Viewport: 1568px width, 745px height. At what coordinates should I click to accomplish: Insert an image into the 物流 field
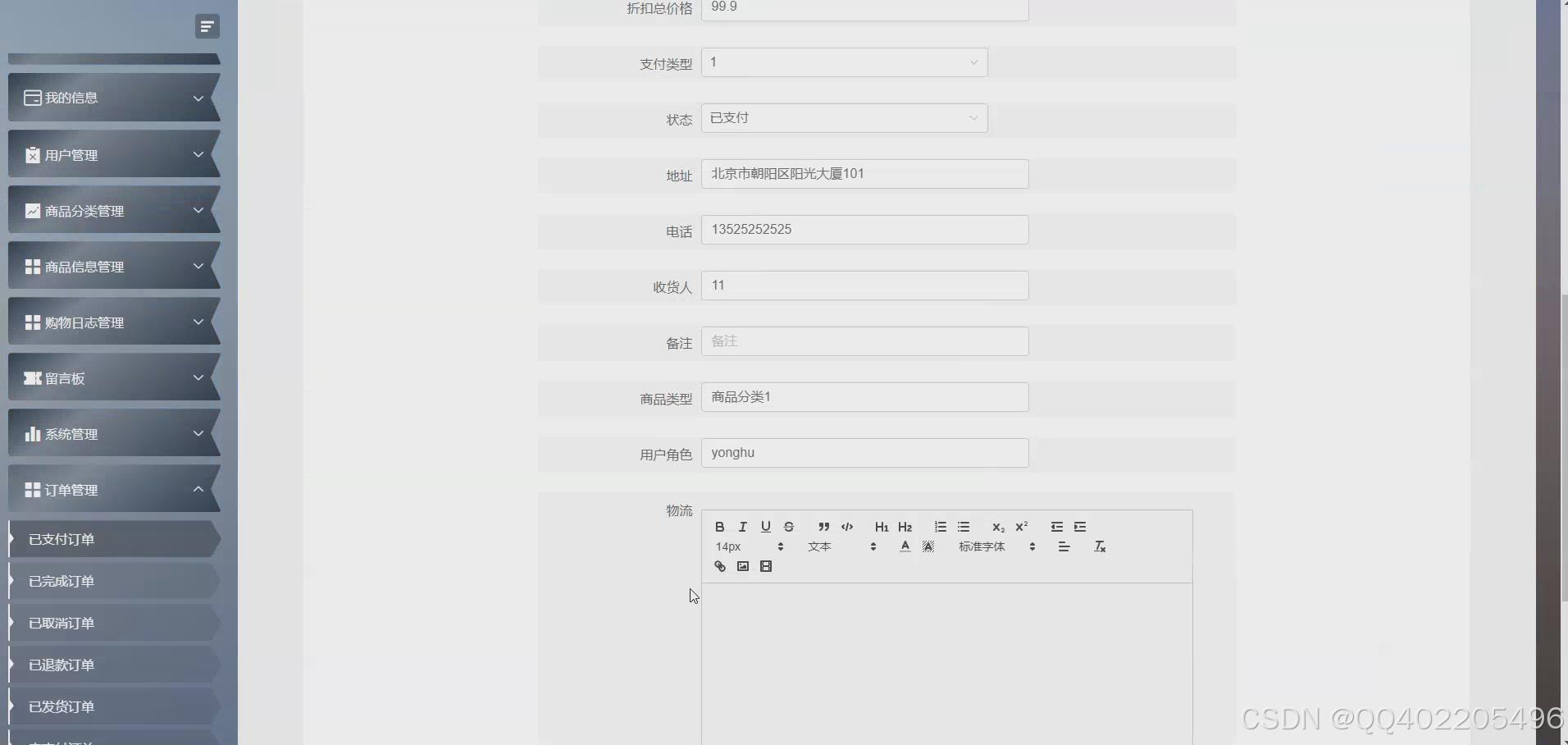coord(743,566)
